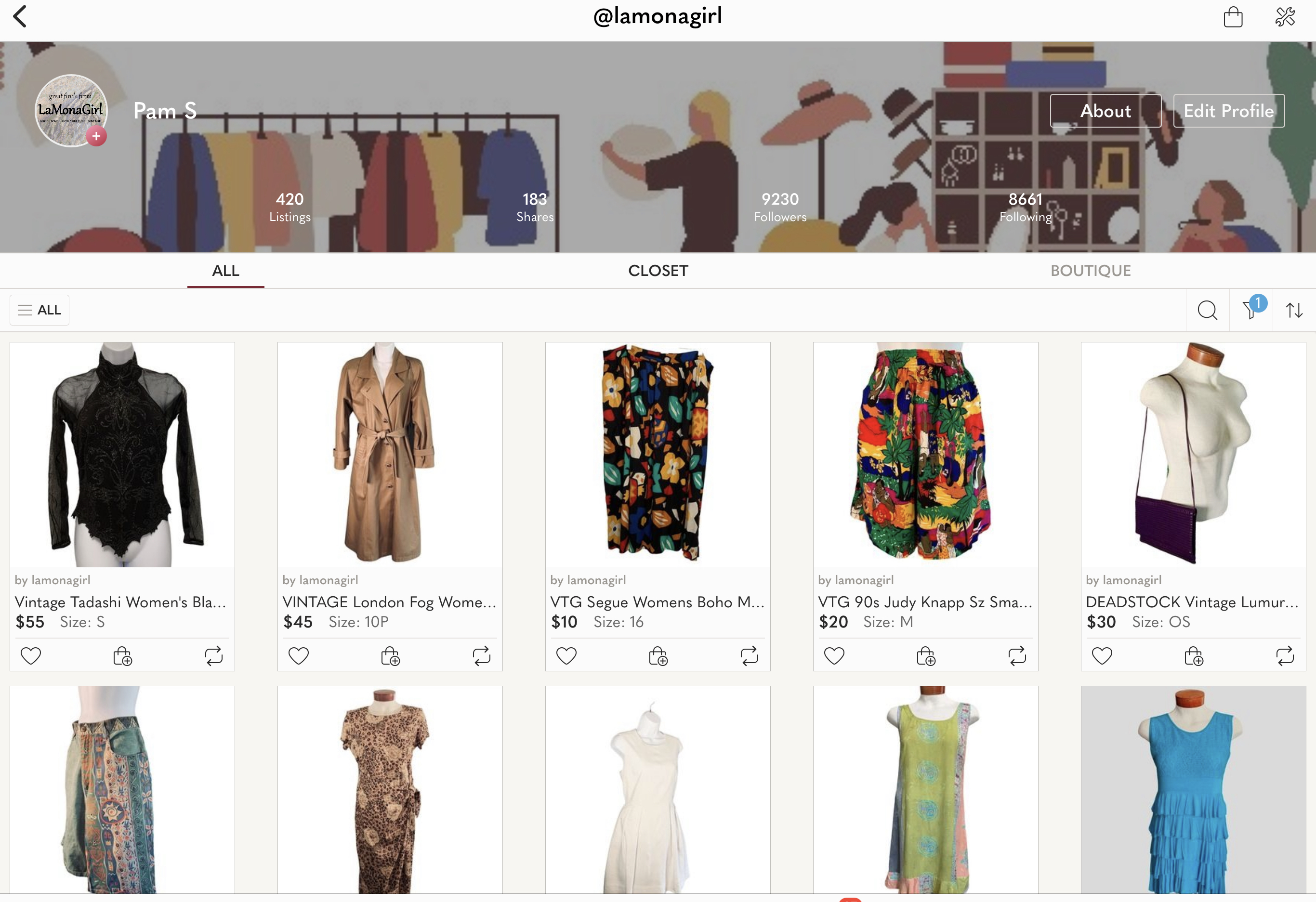This screenshot has width=1316, height=902.
Task: Open the filter funnel icon
Action: [1250, 310]
